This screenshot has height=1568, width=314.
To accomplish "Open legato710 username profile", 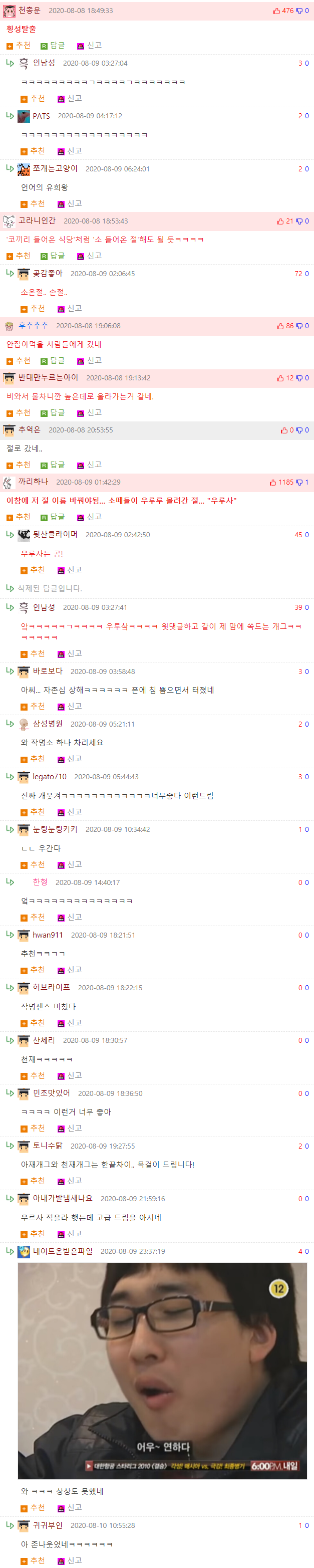I will click(50, 777).
